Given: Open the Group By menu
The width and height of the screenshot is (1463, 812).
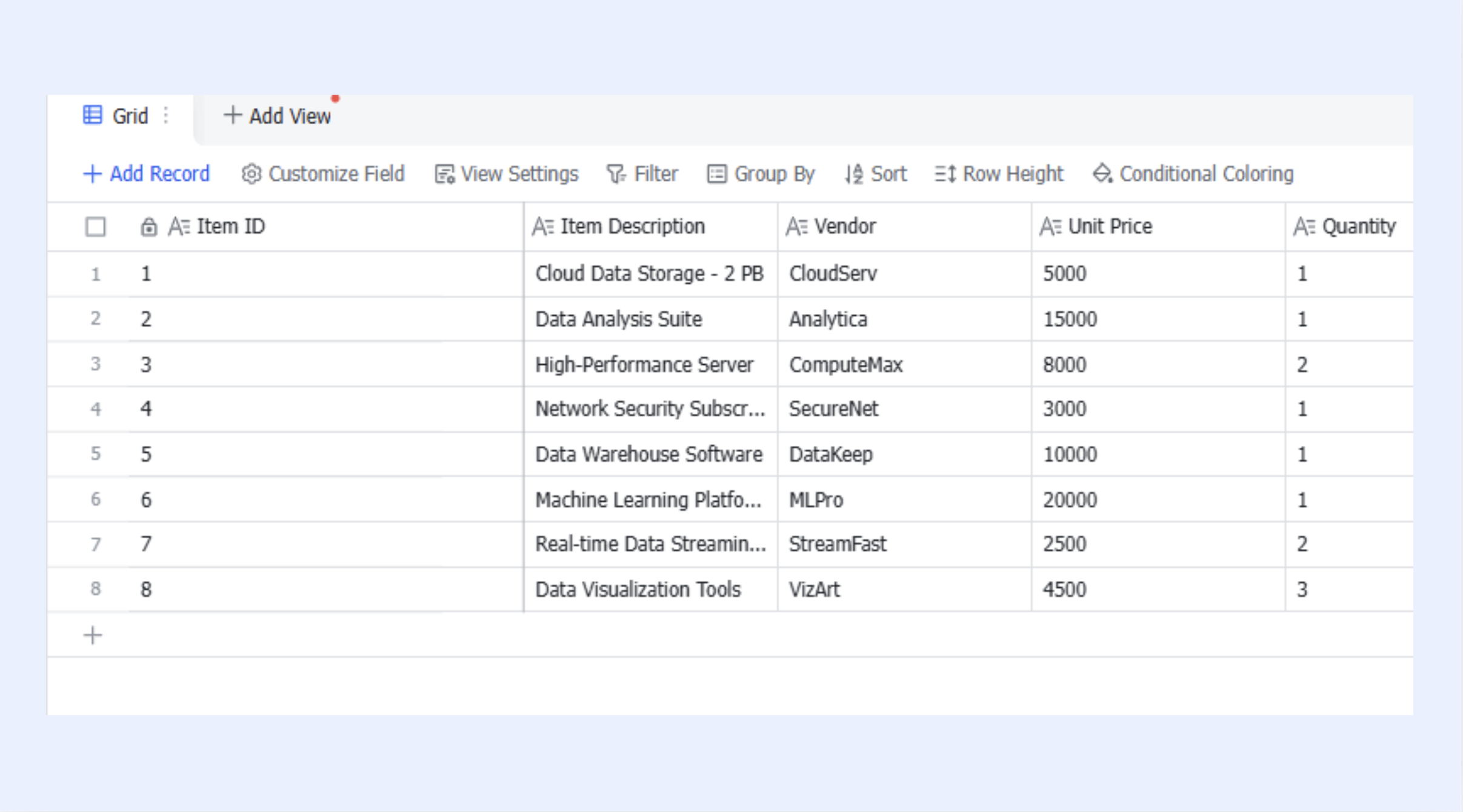Looking at the screenshot, I should pos(761,174).
